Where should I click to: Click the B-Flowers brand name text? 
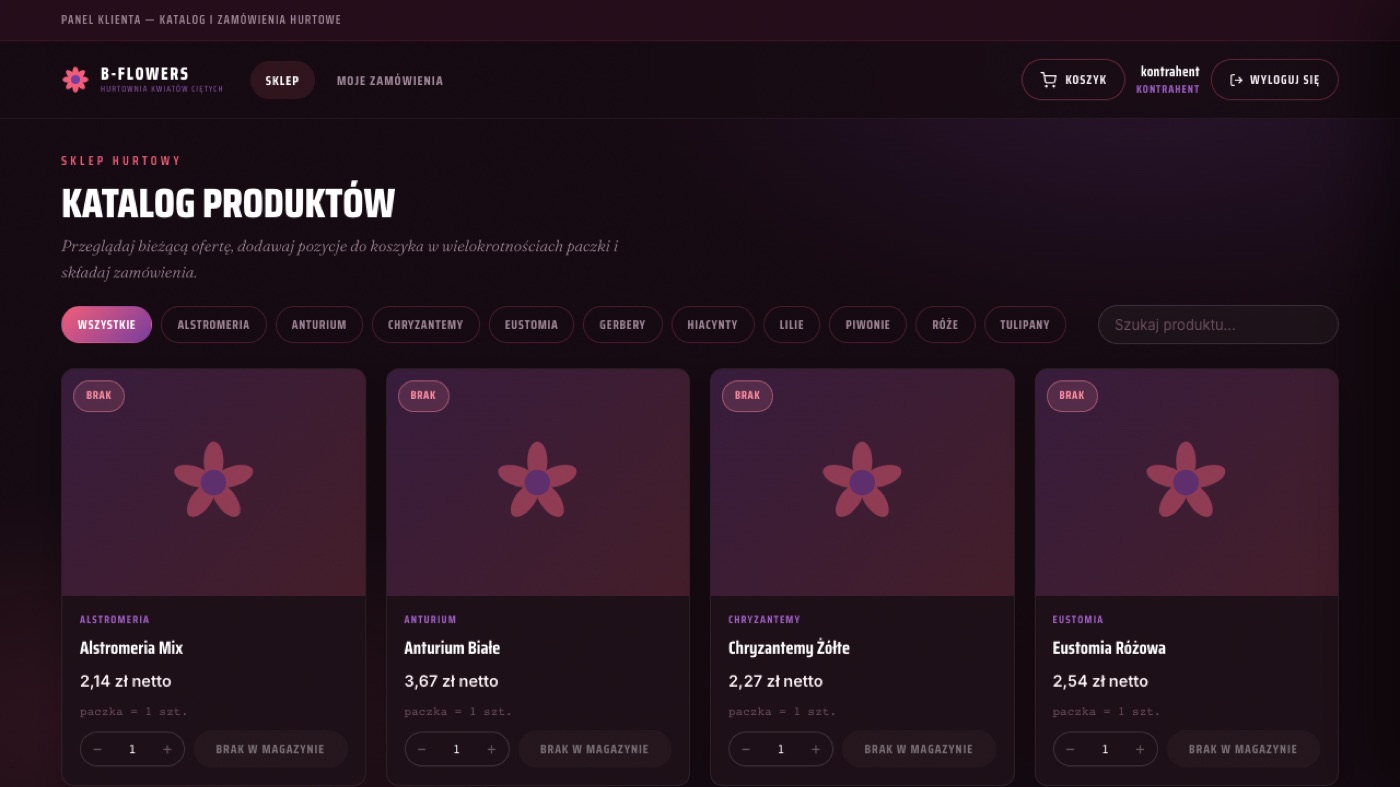pyautogui.click(x=145, y=74)
